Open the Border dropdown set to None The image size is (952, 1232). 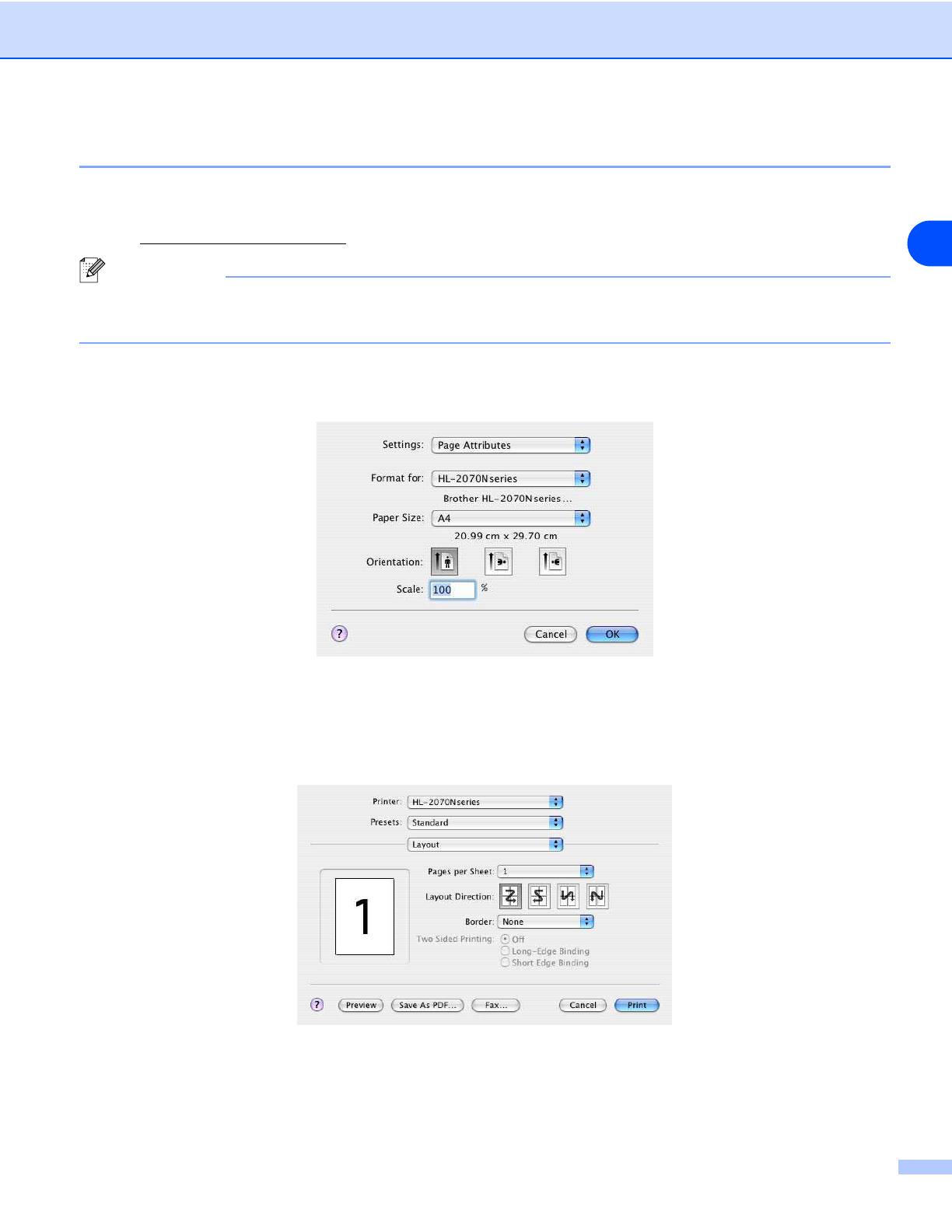coord(545,922)
